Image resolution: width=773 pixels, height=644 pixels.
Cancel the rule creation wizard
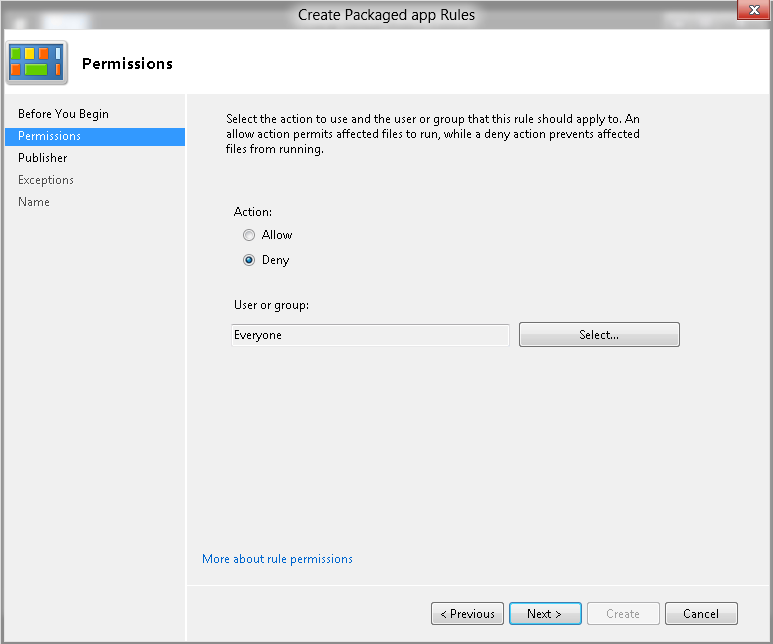701,613
